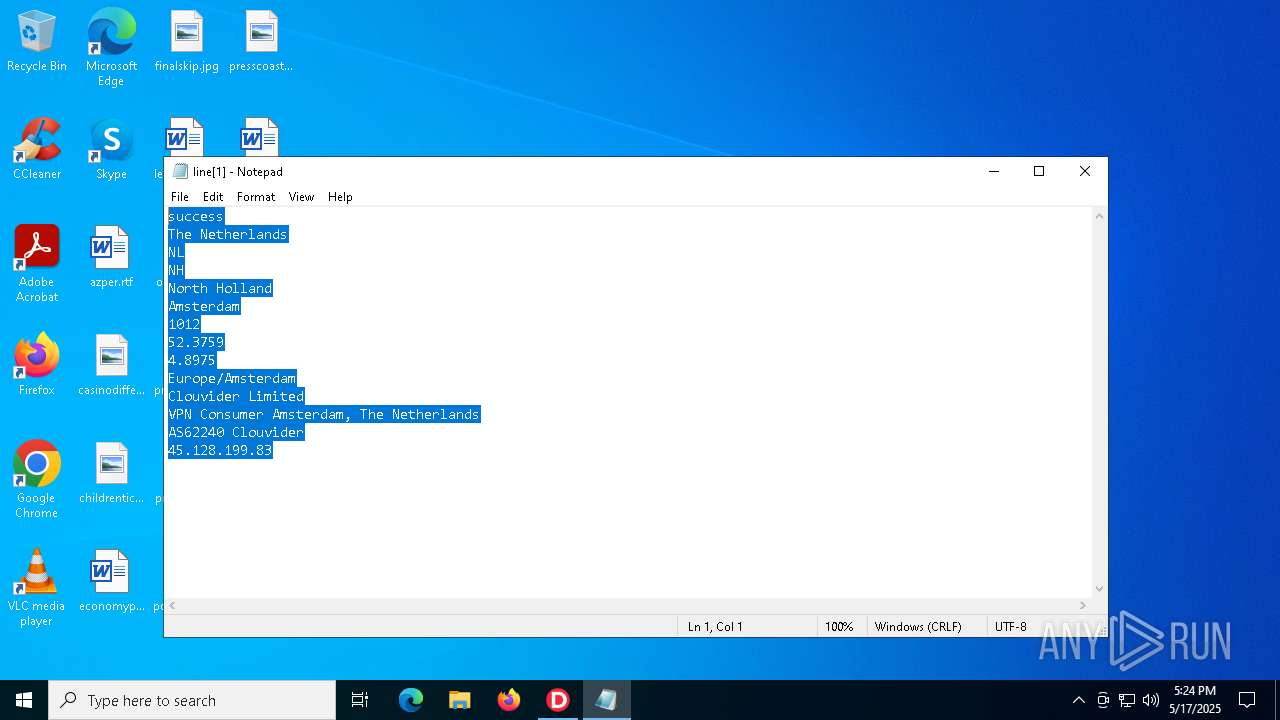This screenshot has height=720, width=1280.
Task: Click 'Europe/Amsterdam' timezone line
Action: 232,378
